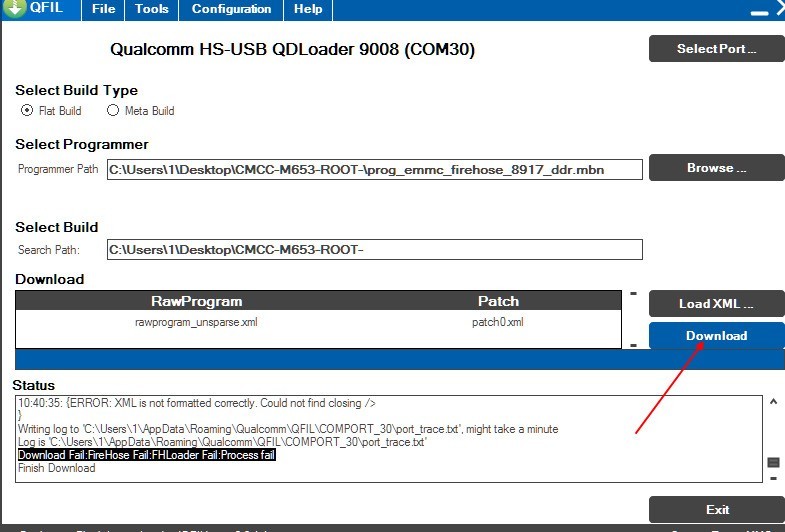Open the File menu

(x=103, y=9)
